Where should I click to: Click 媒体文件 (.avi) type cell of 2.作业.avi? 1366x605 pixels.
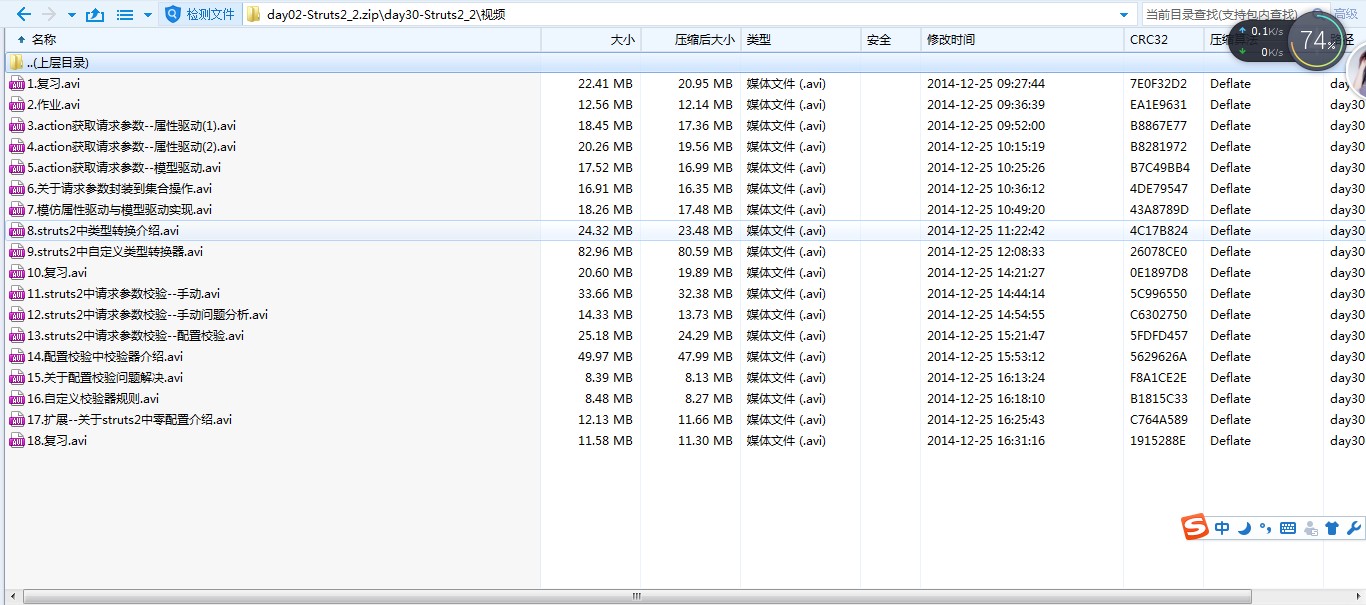click(786, 104)
